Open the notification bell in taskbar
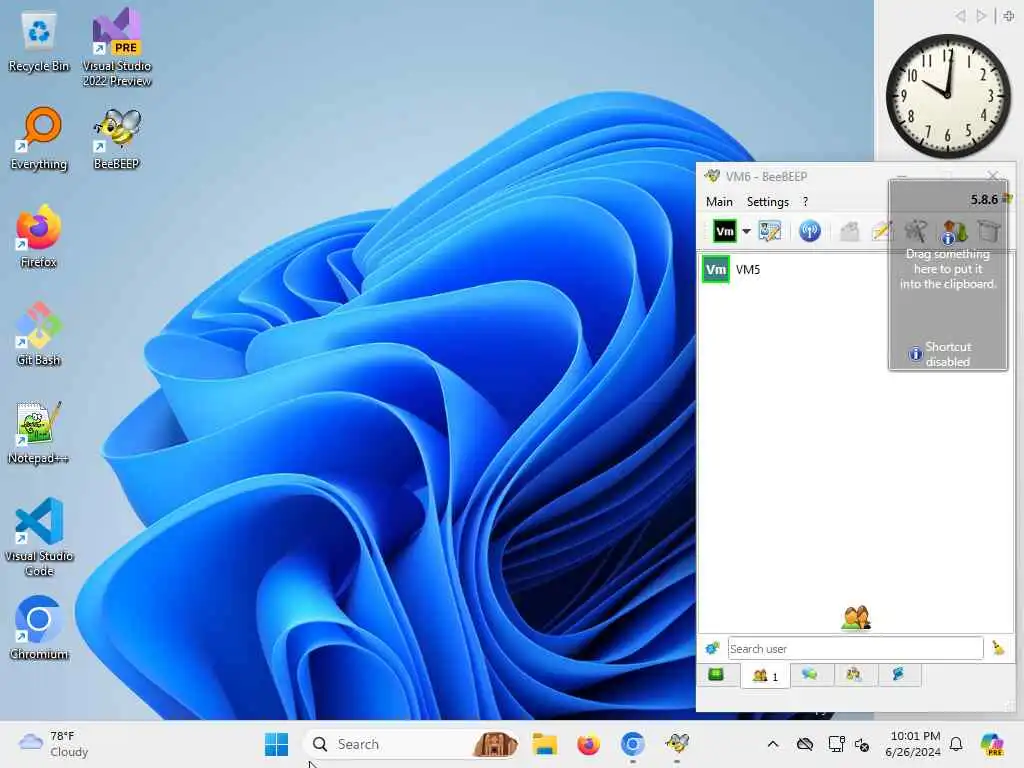Image resolution: width=1024 pixels, height=768 pixels. point(956,744)
